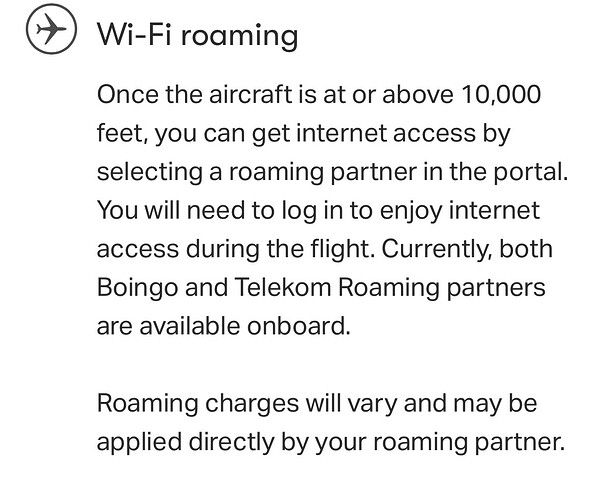Click the airplane icon beside Wi-Fi roaming
Image resolution: width=602 pixels, height=500 pixels.
click(48, 32)
